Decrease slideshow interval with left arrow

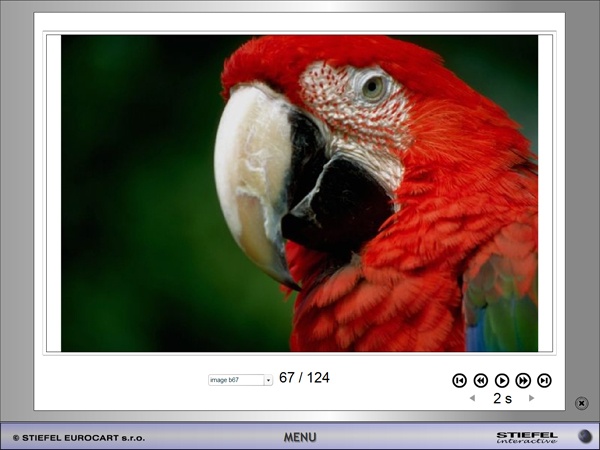473,398
